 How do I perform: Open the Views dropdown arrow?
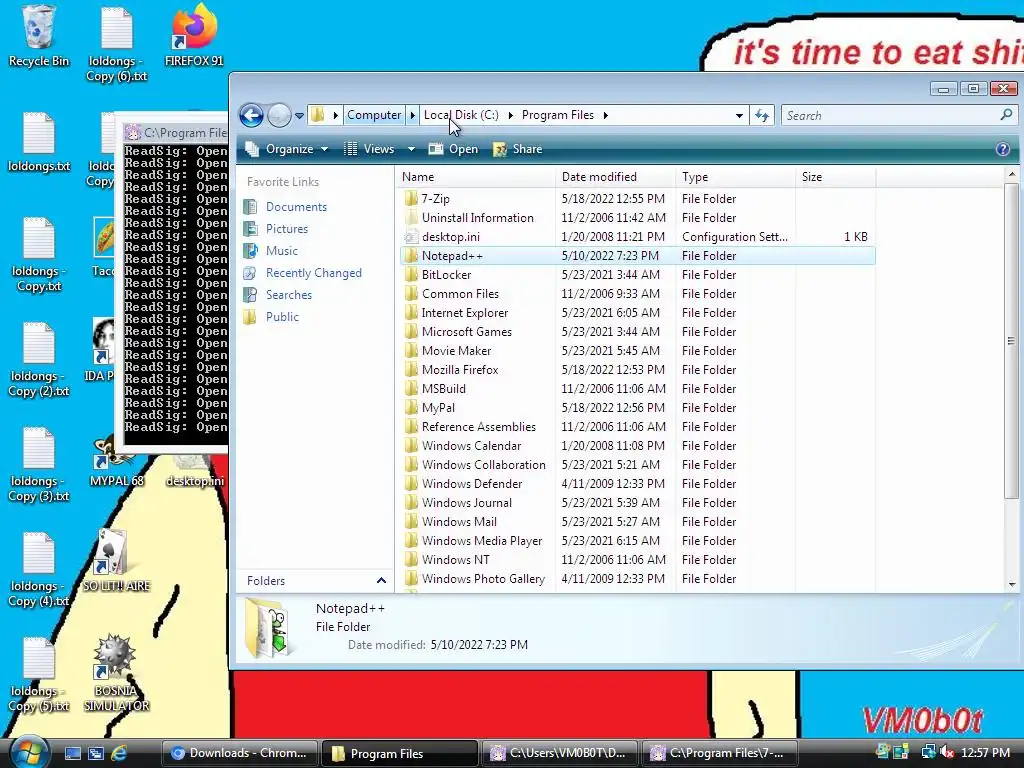(x=411, y=149)
